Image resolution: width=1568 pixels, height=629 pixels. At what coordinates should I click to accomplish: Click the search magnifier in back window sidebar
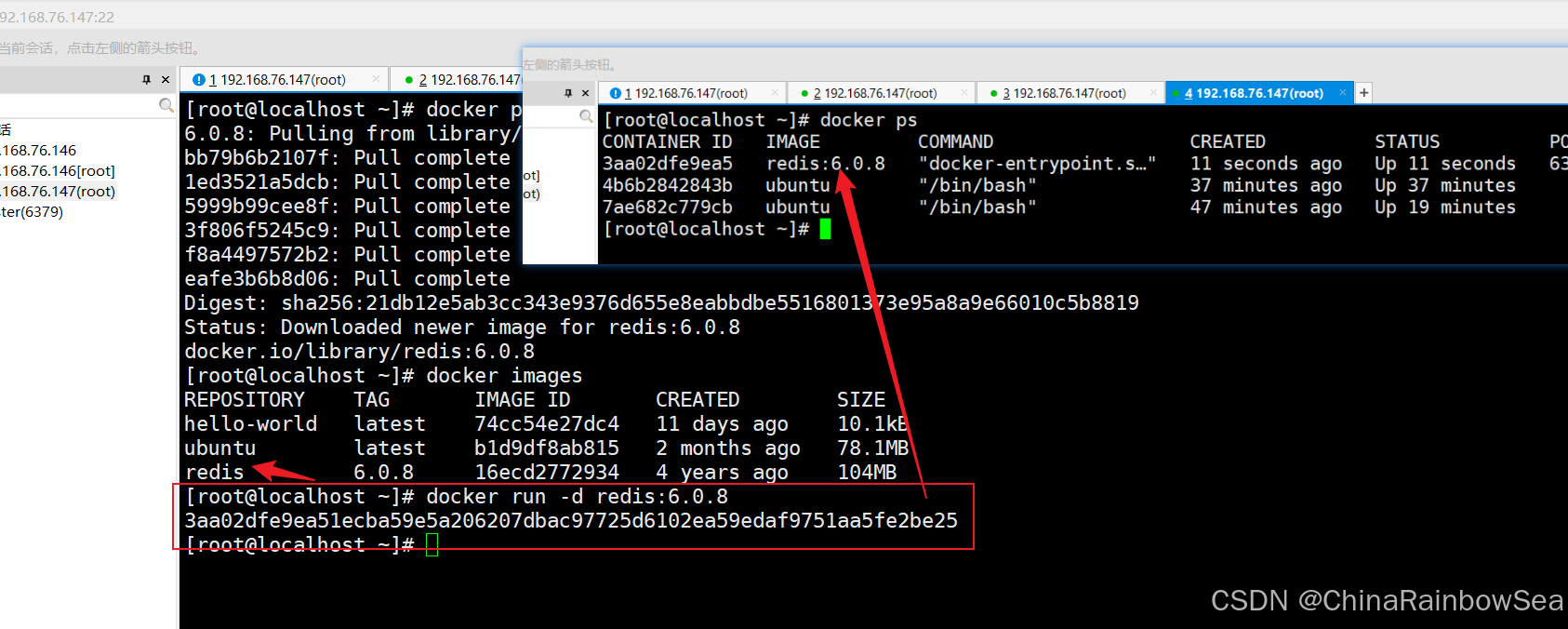coord(166,105)
